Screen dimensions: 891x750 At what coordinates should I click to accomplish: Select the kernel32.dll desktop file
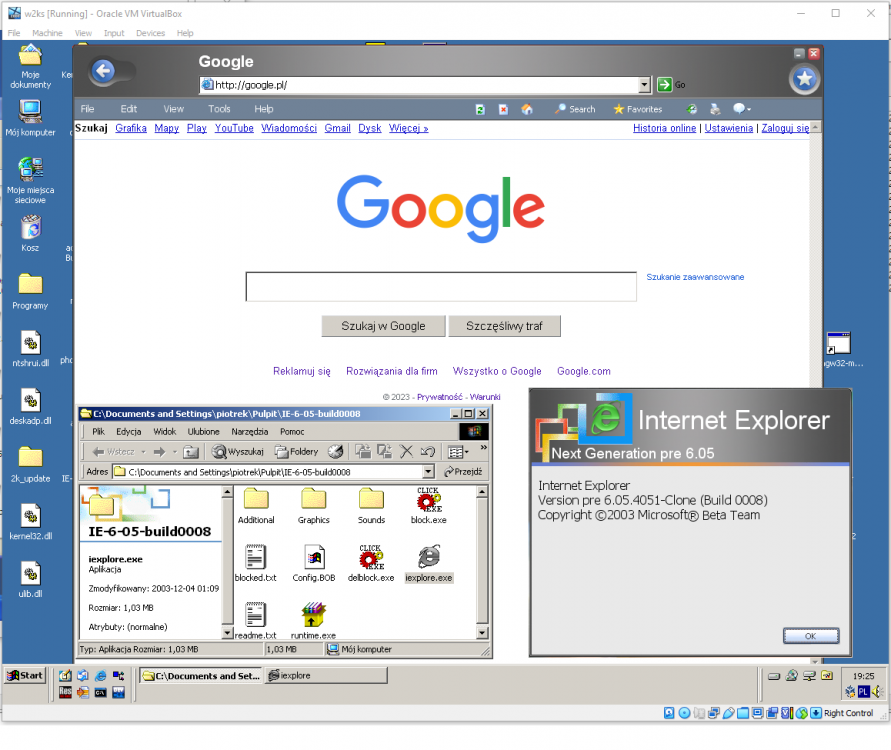point(31,522)
